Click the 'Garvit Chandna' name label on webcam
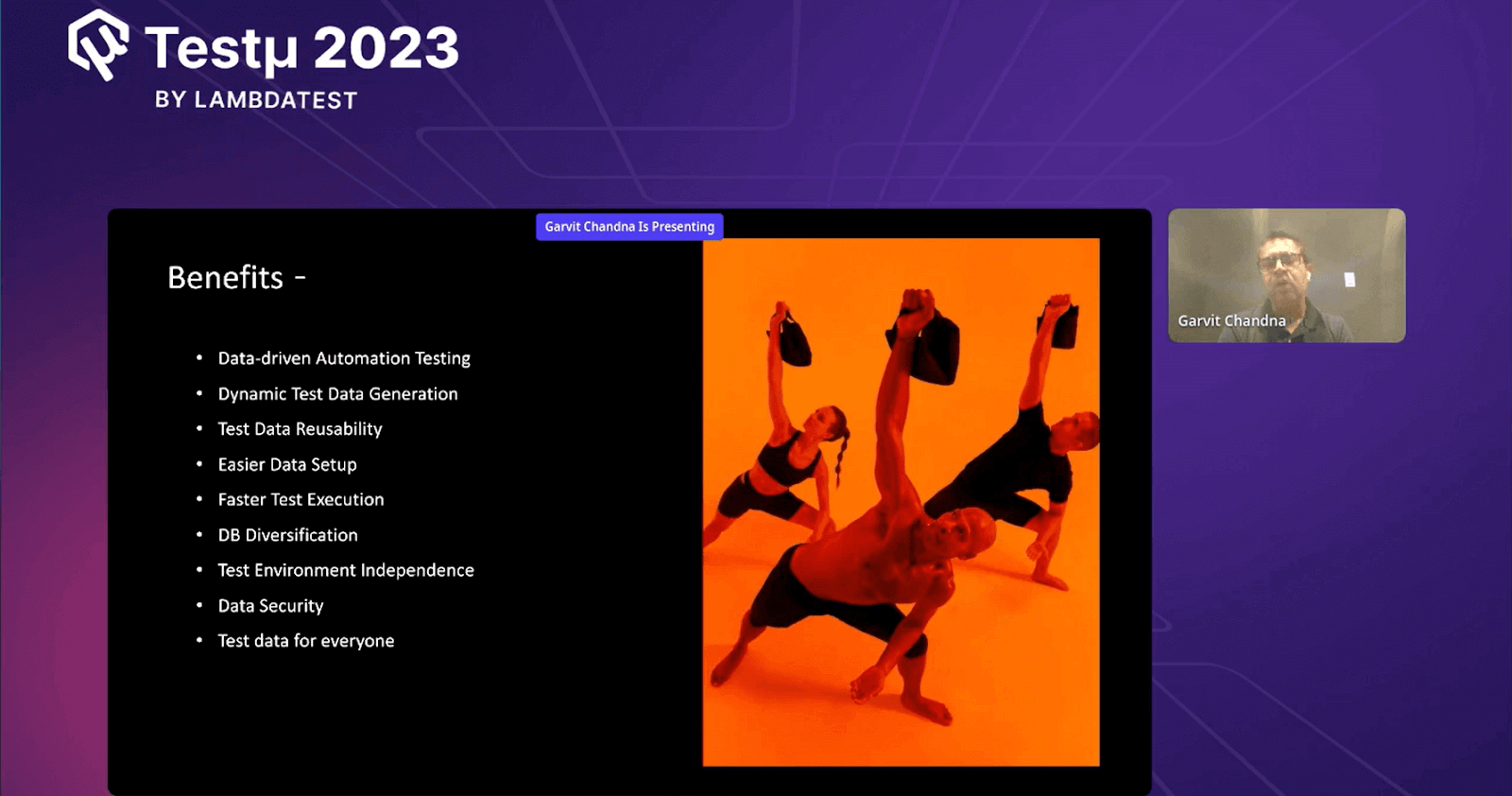 click(x=1231, y=320)
